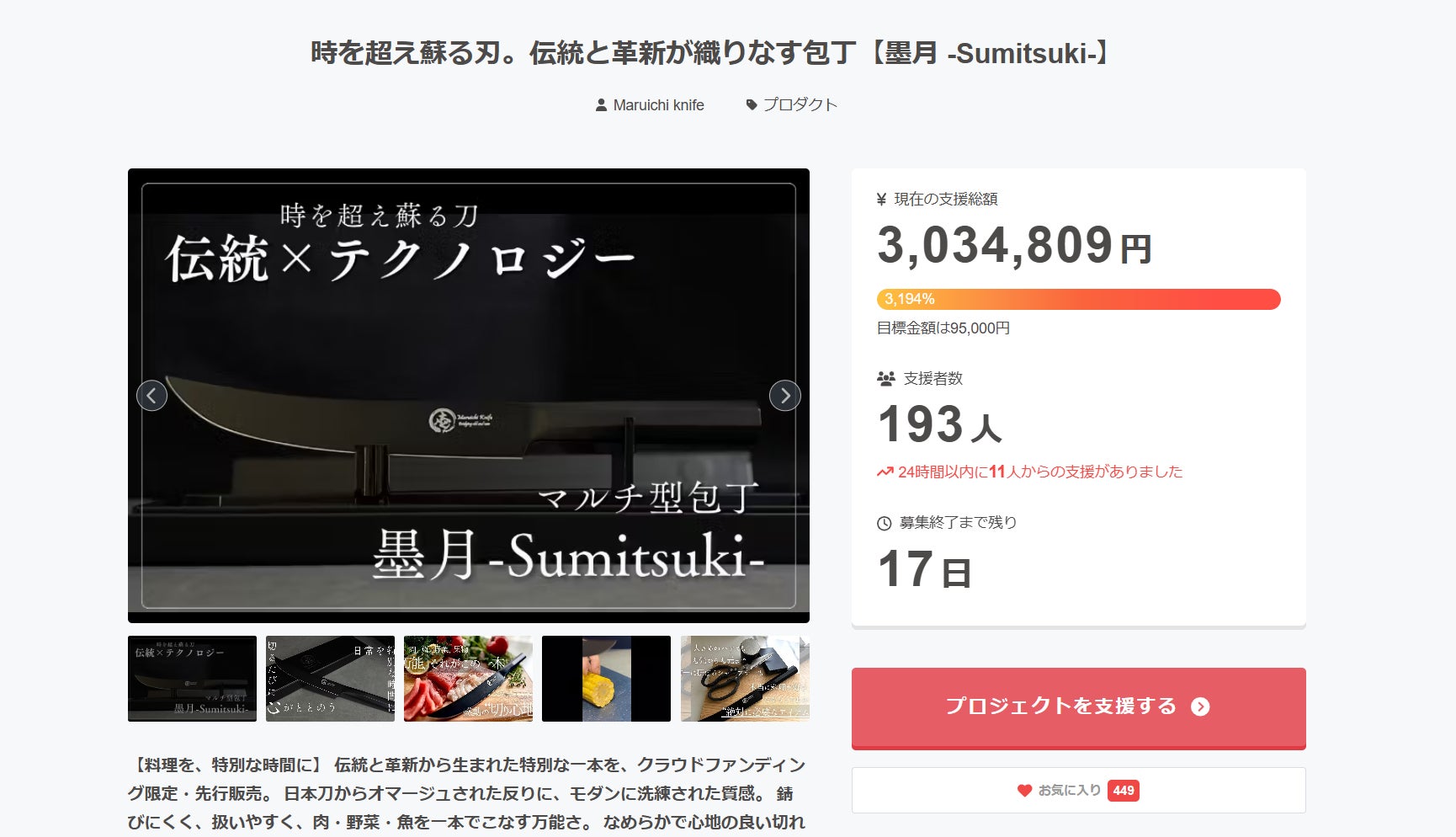
Task: Select the second thumbnail with black knives
Action: 330,679
